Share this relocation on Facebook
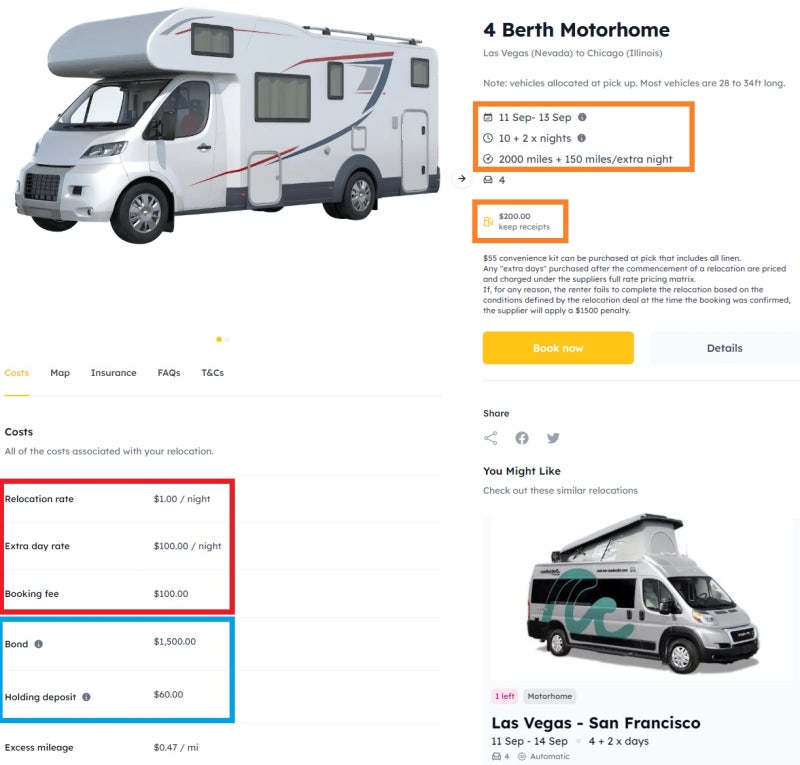The height and width of the screenshot is (765, 800). click(522, 438)
